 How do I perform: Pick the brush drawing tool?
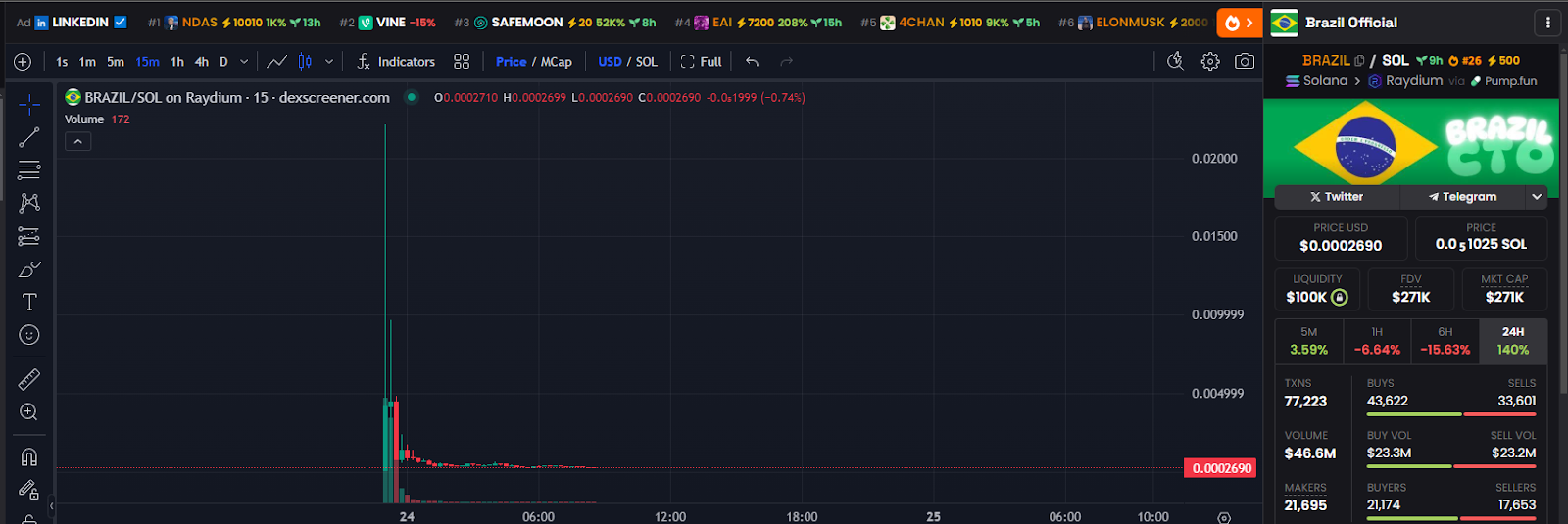tap(29, 269)
